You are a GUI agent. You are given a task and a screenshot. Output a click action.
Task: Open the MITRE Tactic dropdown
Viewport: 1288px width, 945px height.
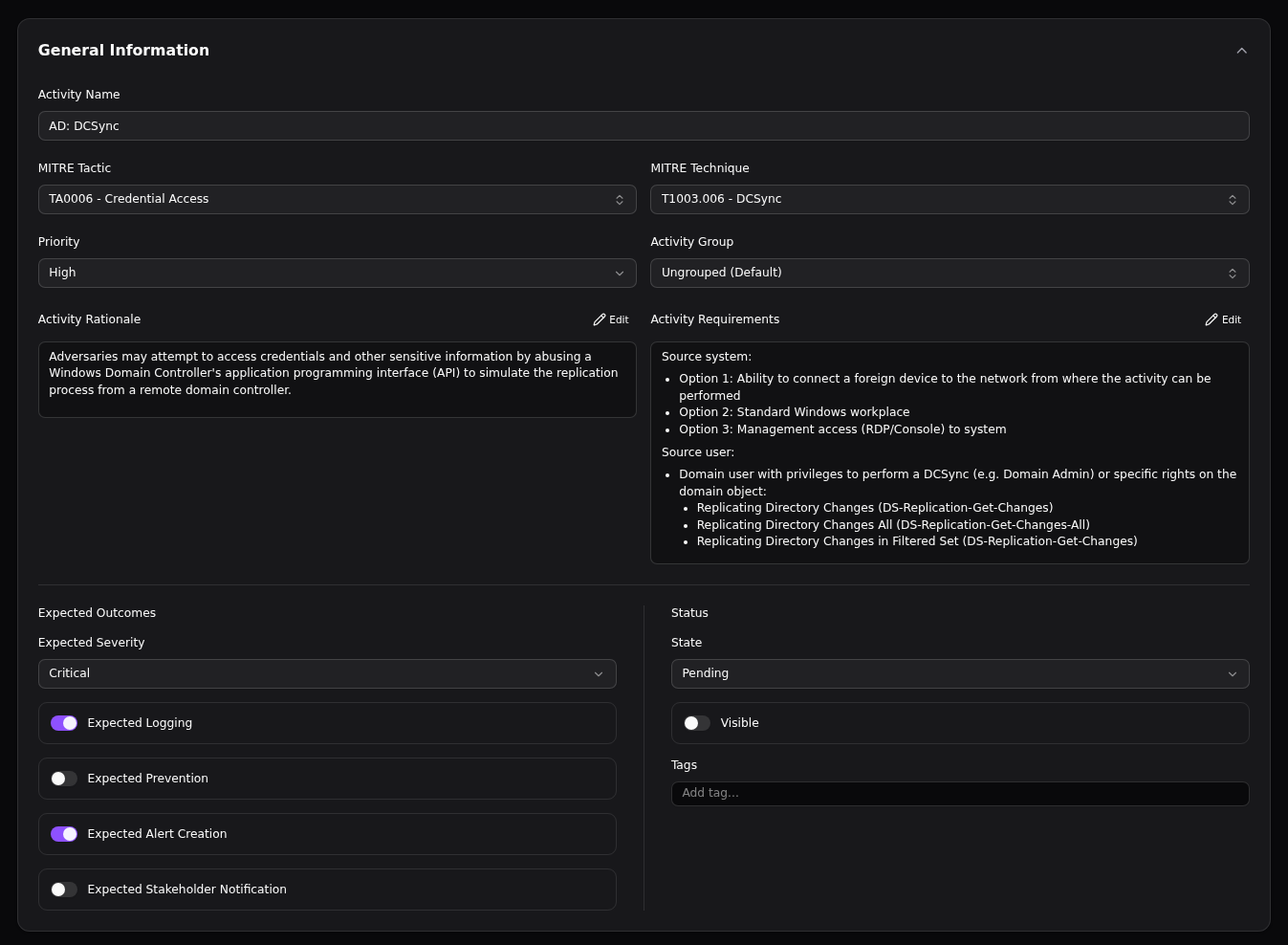337,199
